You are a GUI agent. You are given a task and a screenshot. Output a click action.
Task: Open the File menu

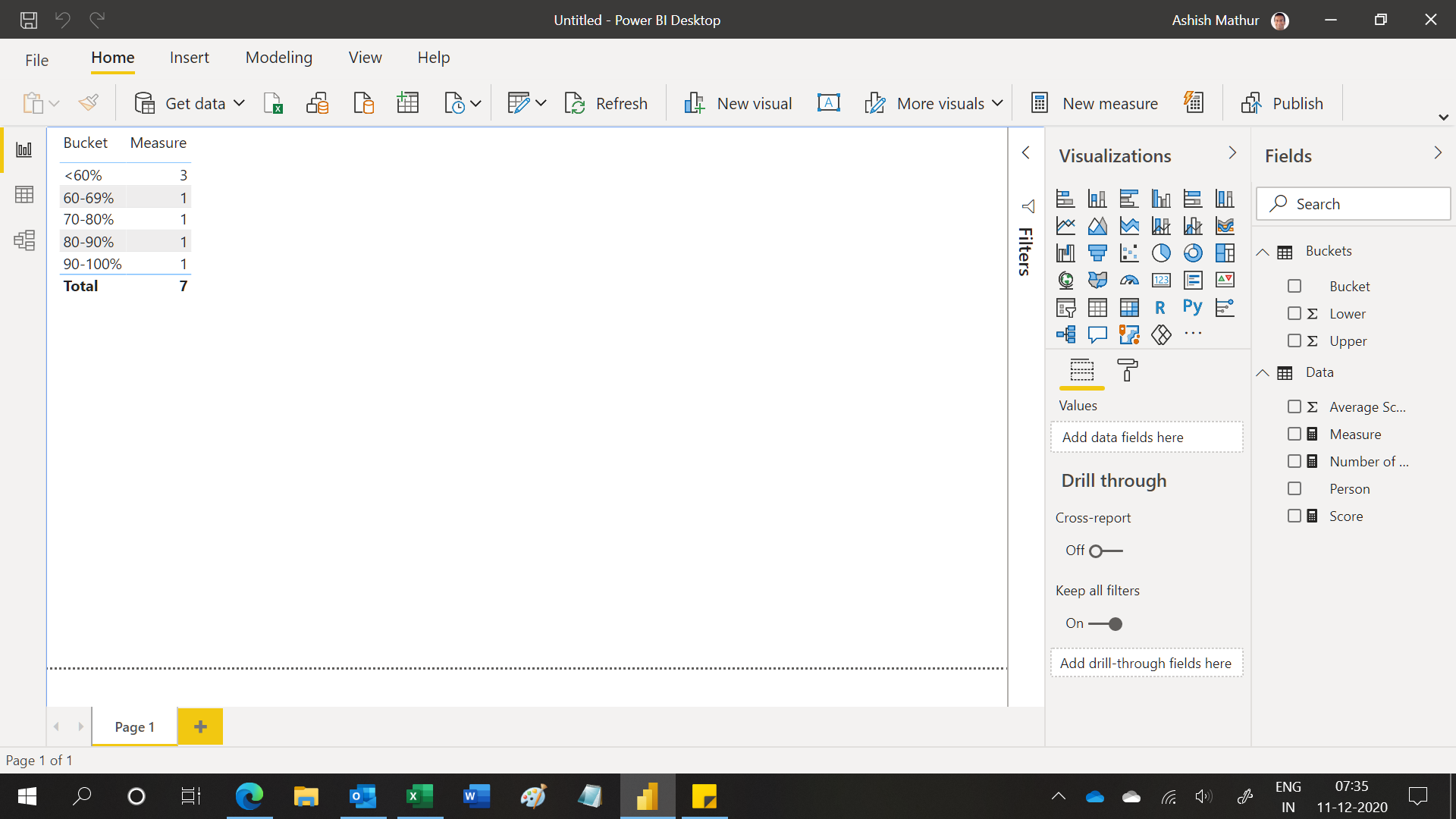(x=36, y=60)
